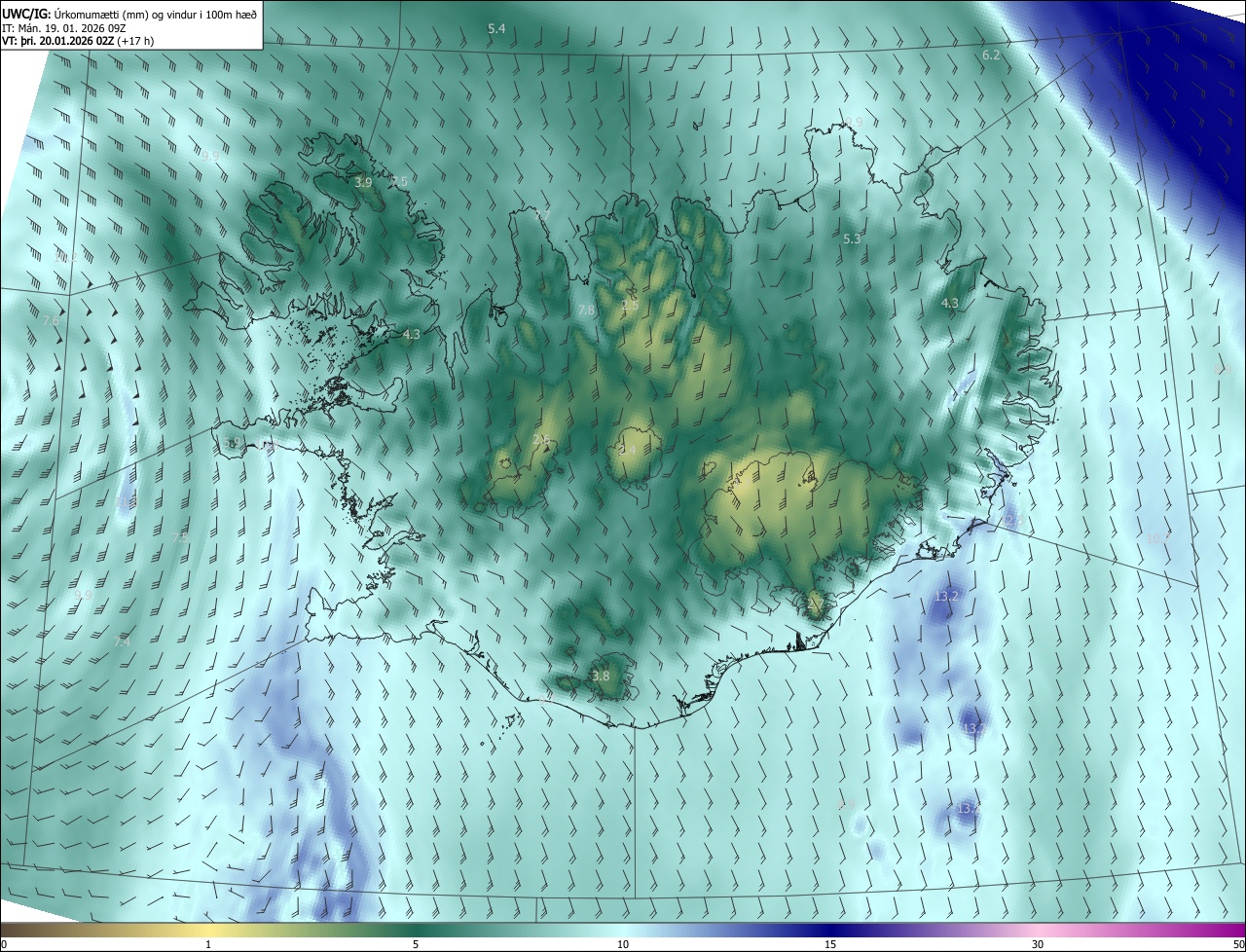1246x952 pixels.
Task: Click the 2.5 value label next to 7.8
Action: (x=630, y=306)
